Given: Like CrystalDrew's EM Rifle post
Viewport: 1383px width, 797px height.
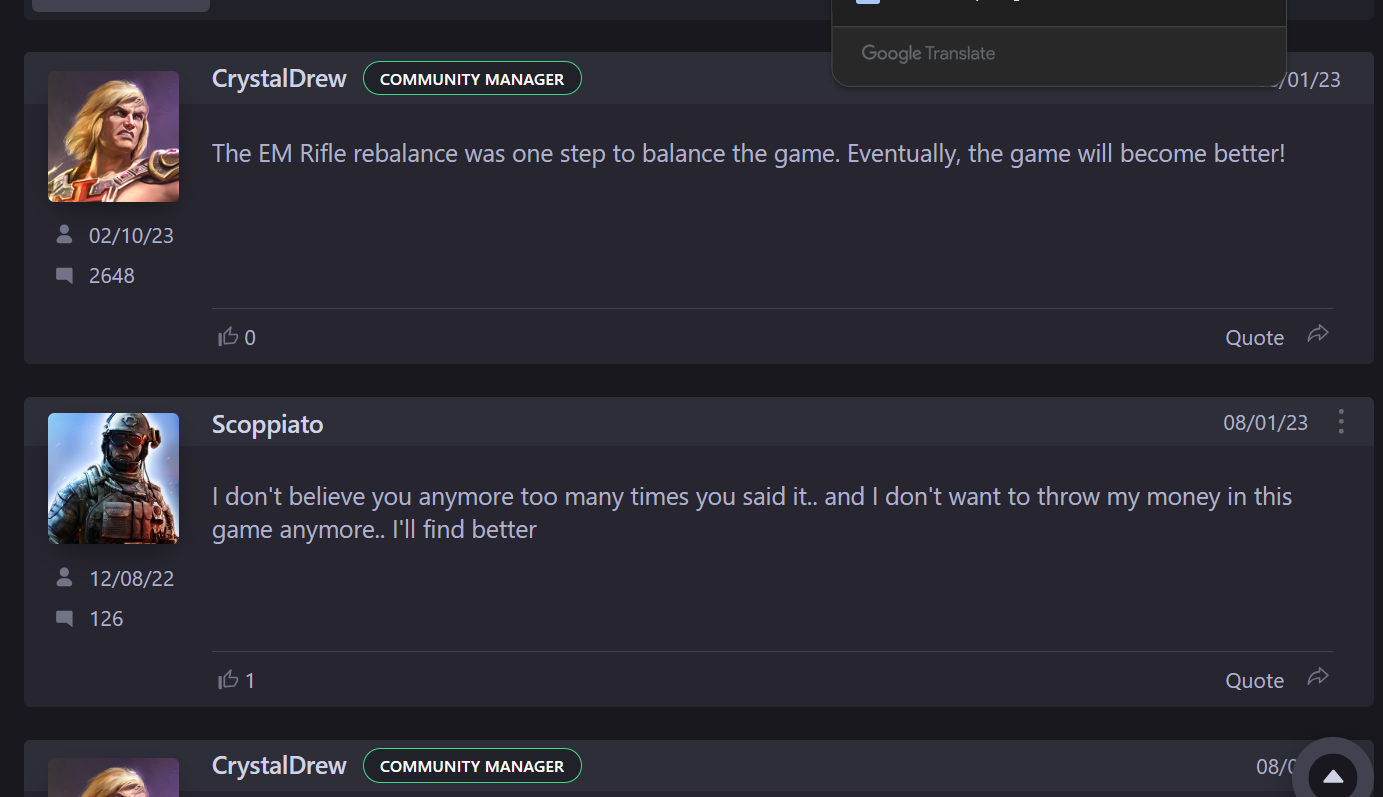Looking at the screenshot, I should click(x=229, y=337).
